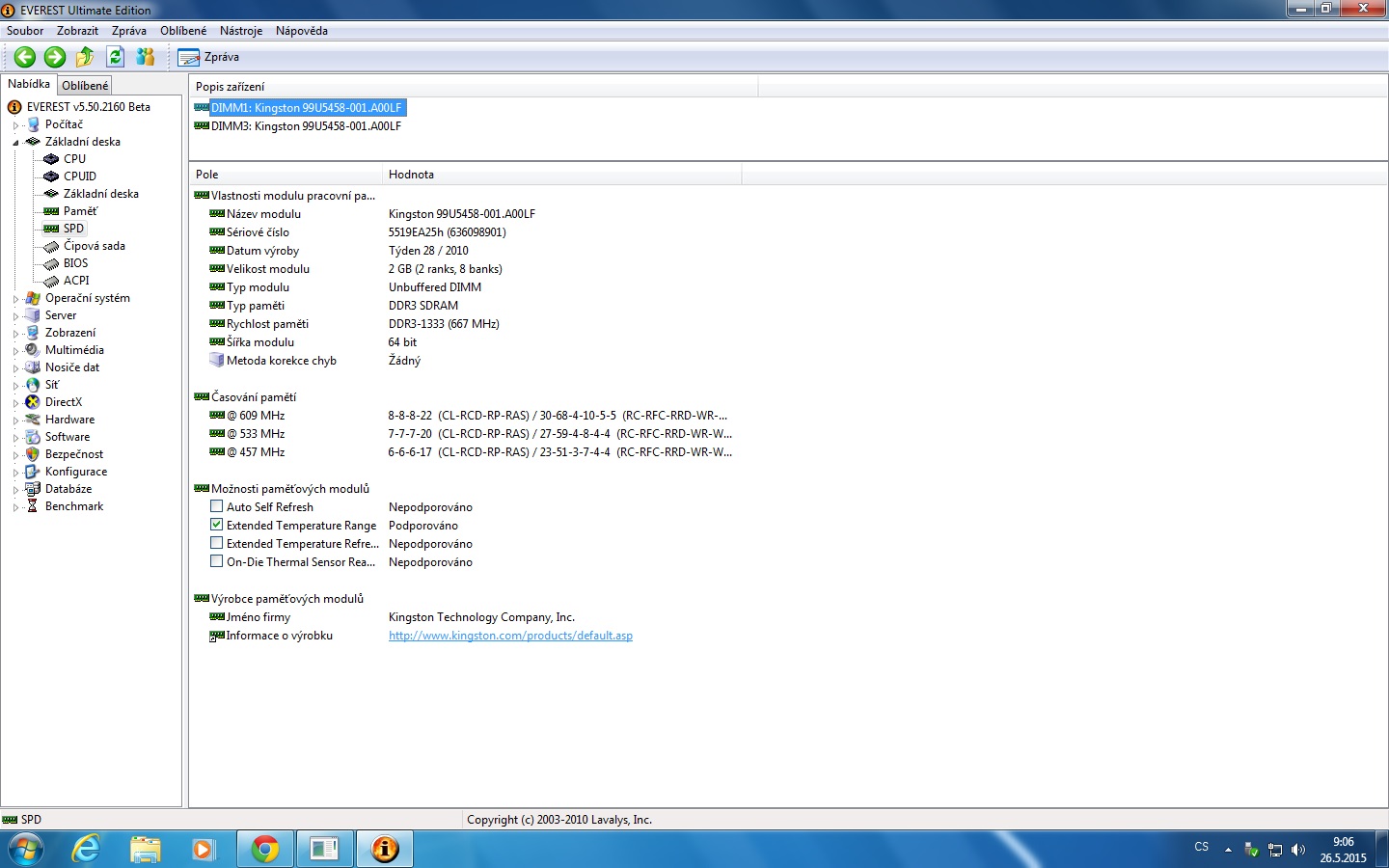Click the users toolbar icon
This screenshot has height=868, width=1389.
pyautogui.click(x=146, y=57)
